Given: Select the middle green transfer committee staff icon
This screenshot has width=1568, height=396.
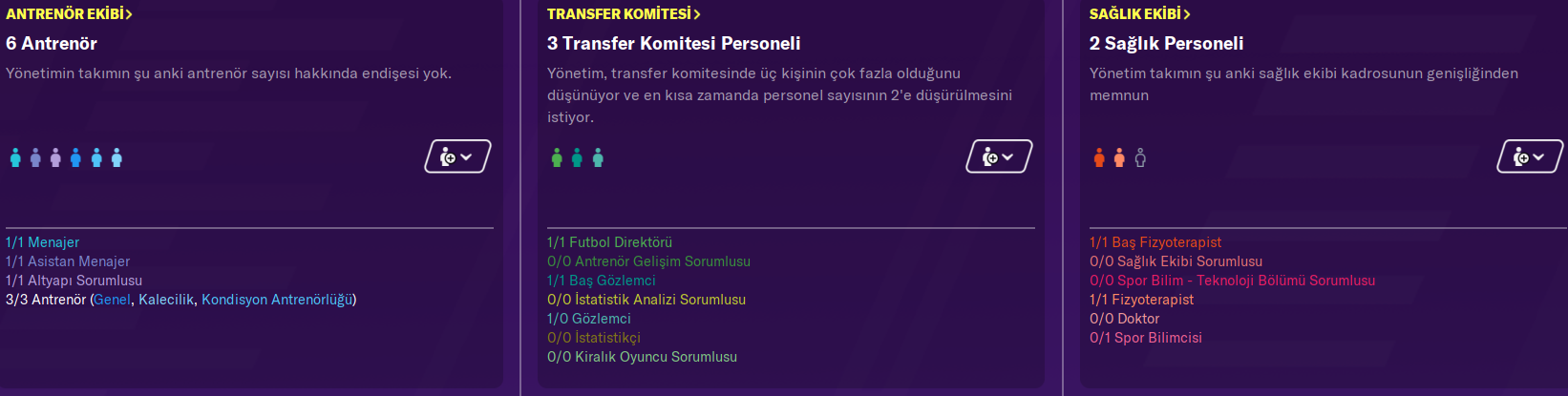Looking at the screenshot, I should [577, 157].
